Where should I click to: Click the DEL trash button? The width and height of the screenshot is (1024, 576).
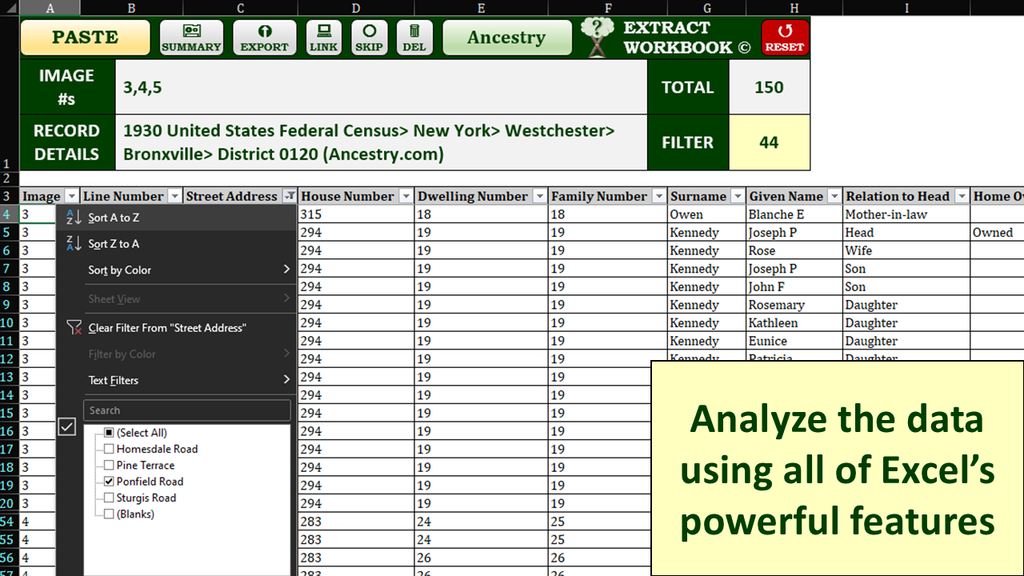[x=414, y=37]
